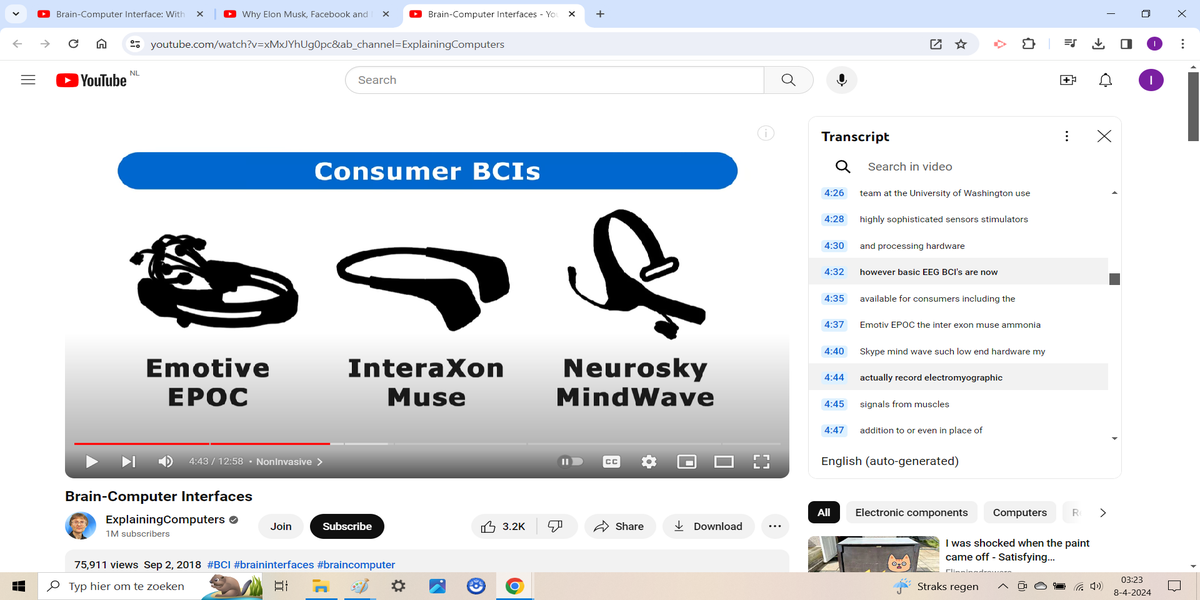Screen dimensions: 1200x600
Task: Open the 'I was shocked' video thumbnail
Action: [873, 556]
